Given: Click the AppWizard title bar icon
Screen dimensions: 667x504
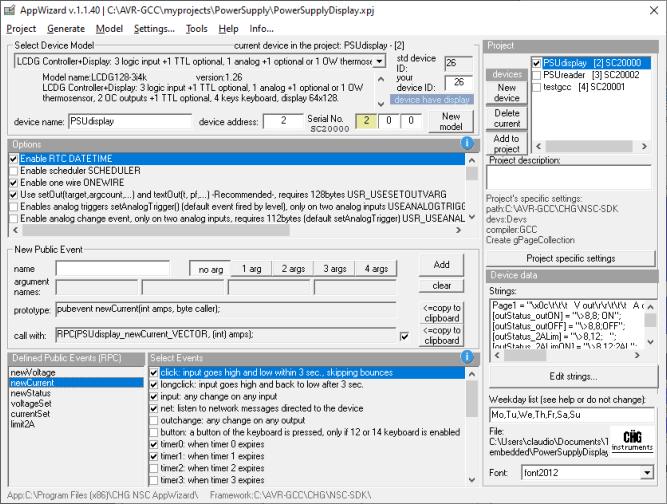Looking at the screenshot, I should (x=9, y=10).
